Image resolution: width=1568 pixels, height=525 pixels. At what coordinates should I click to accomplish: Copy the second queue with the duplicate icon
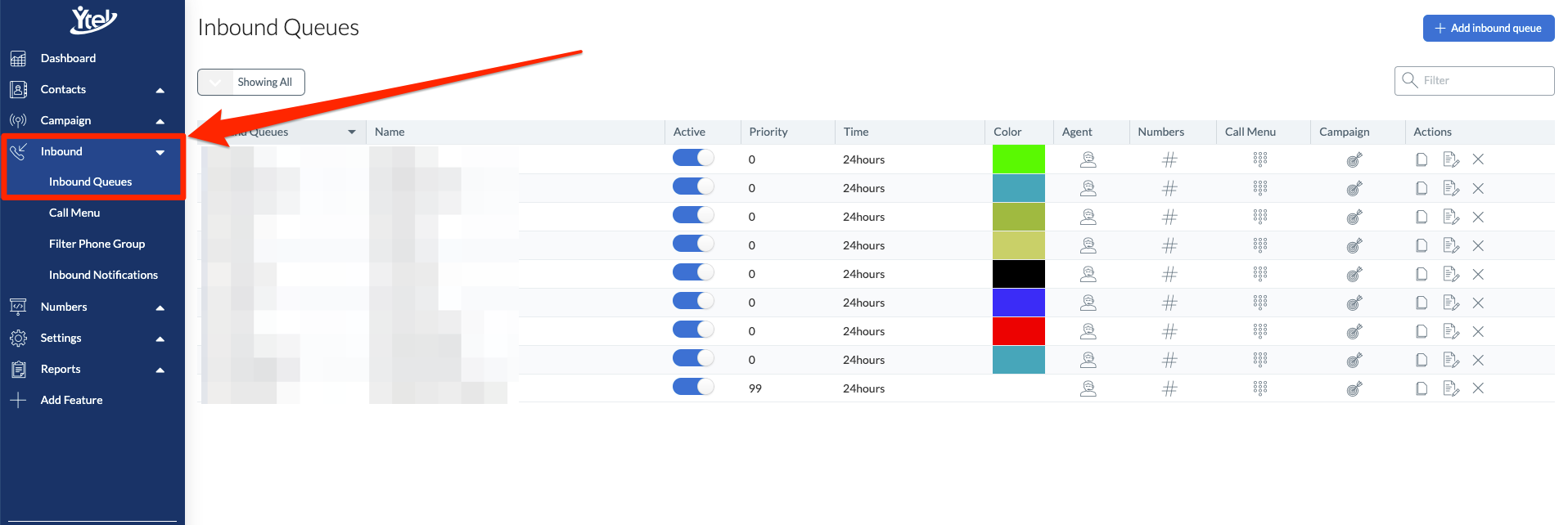[x=1422, y=188]
